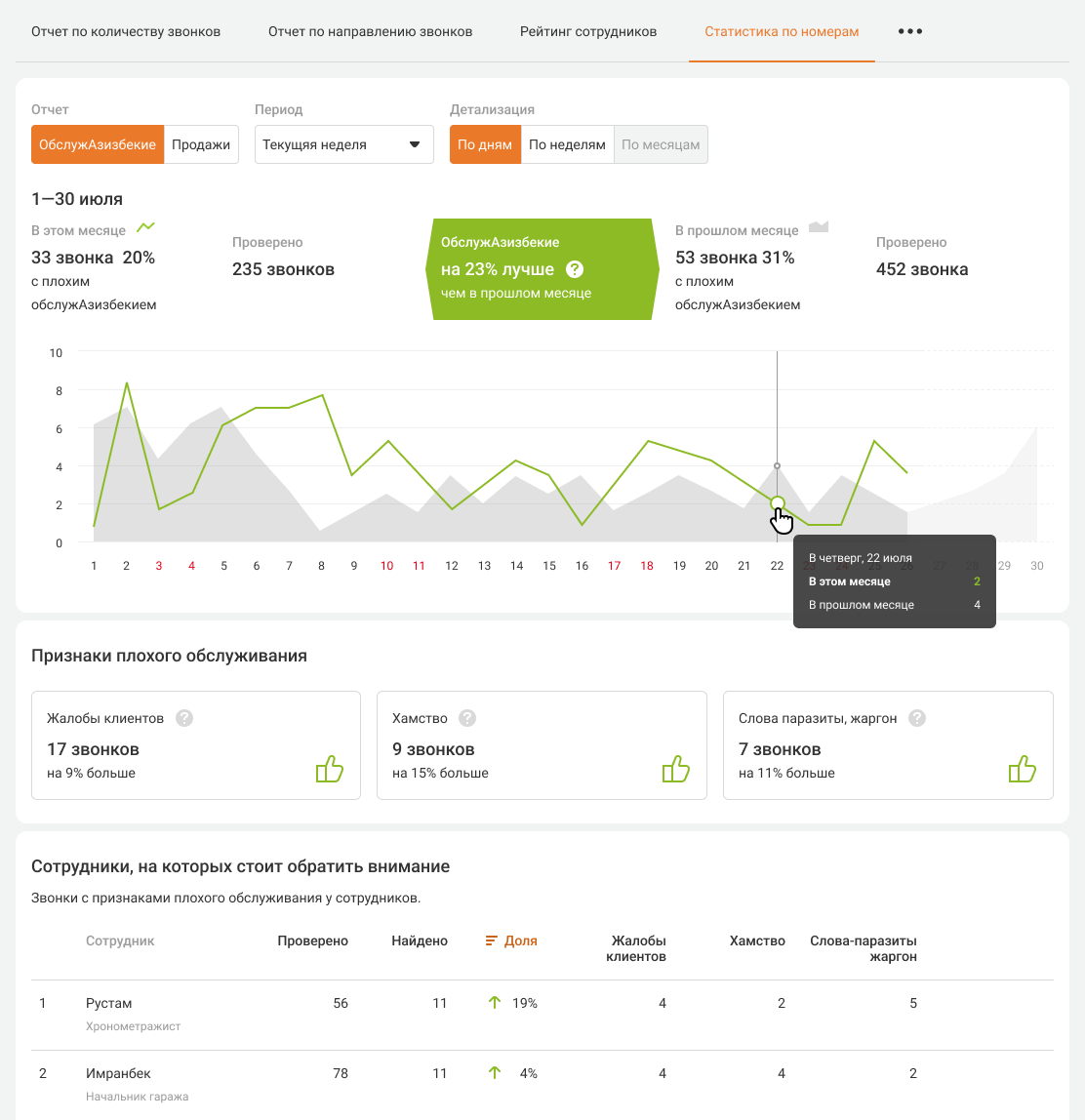Select По дням detail option

[485, 144]
